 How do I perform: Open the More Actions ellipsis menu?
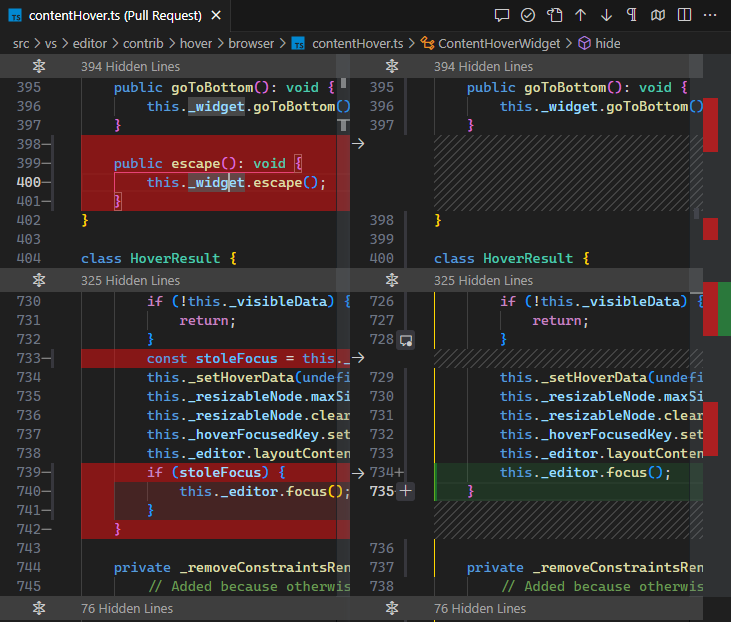pyautogui.click(x=709, y=16)
